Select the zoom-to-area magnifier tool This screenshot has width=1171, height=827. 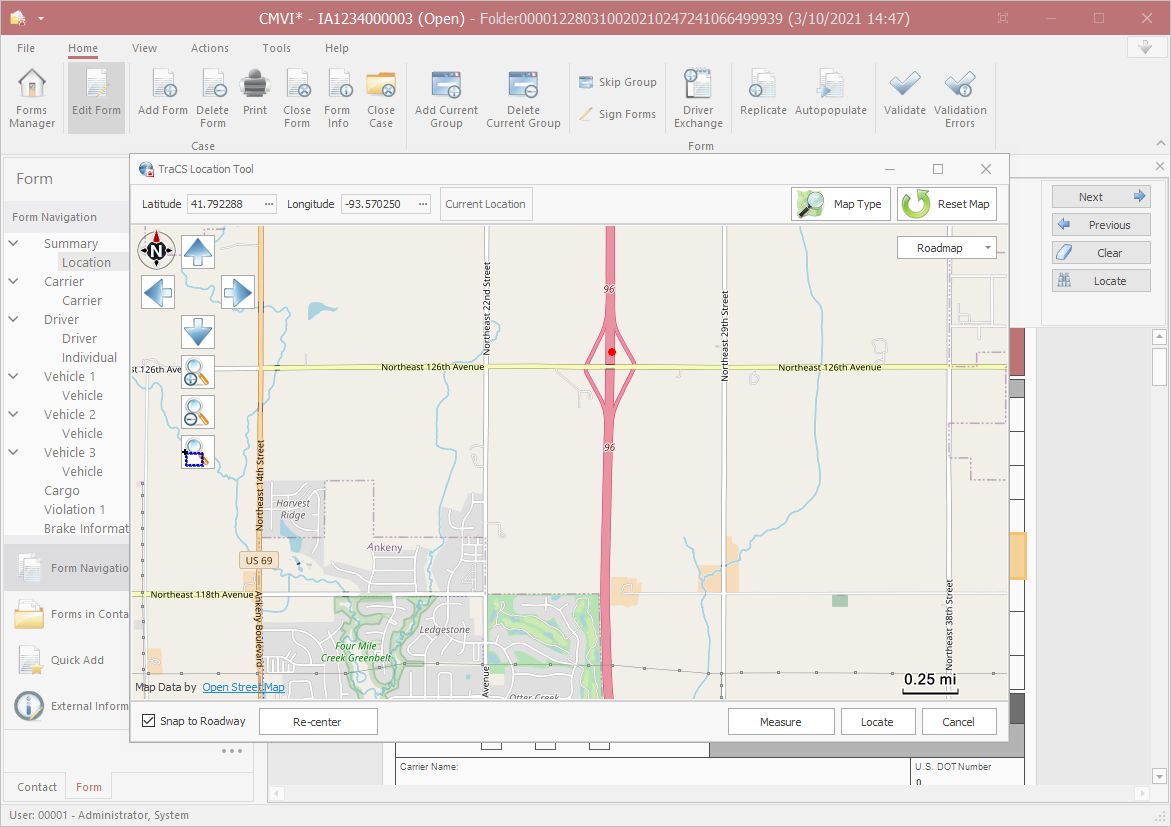tap(198, 452)
